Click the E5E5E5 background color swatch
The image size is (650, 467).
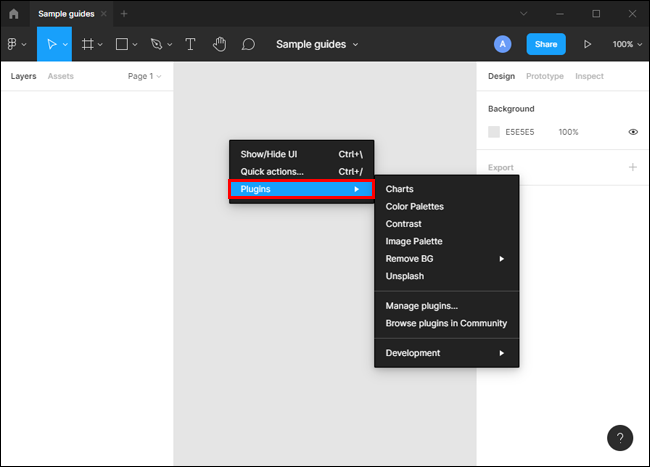(494, 132)
